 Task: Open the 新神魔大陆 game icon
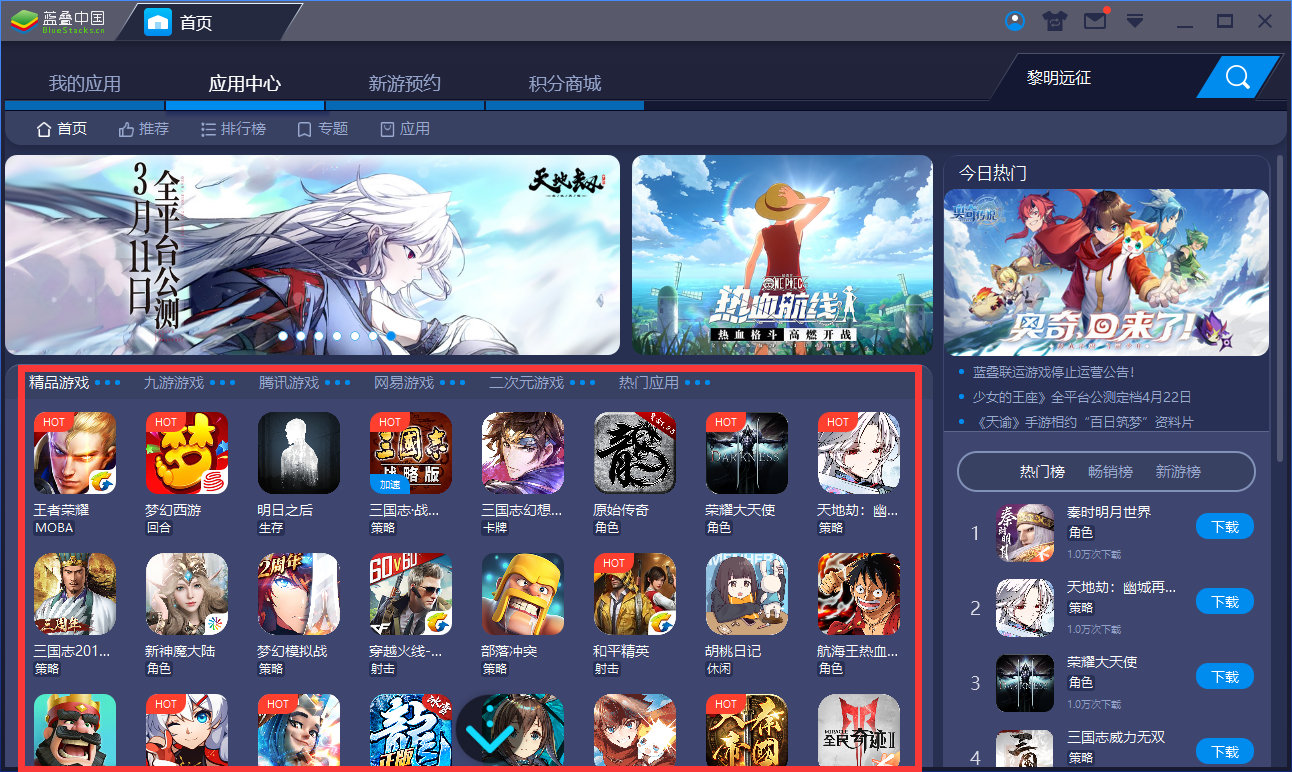pos(187,594)
